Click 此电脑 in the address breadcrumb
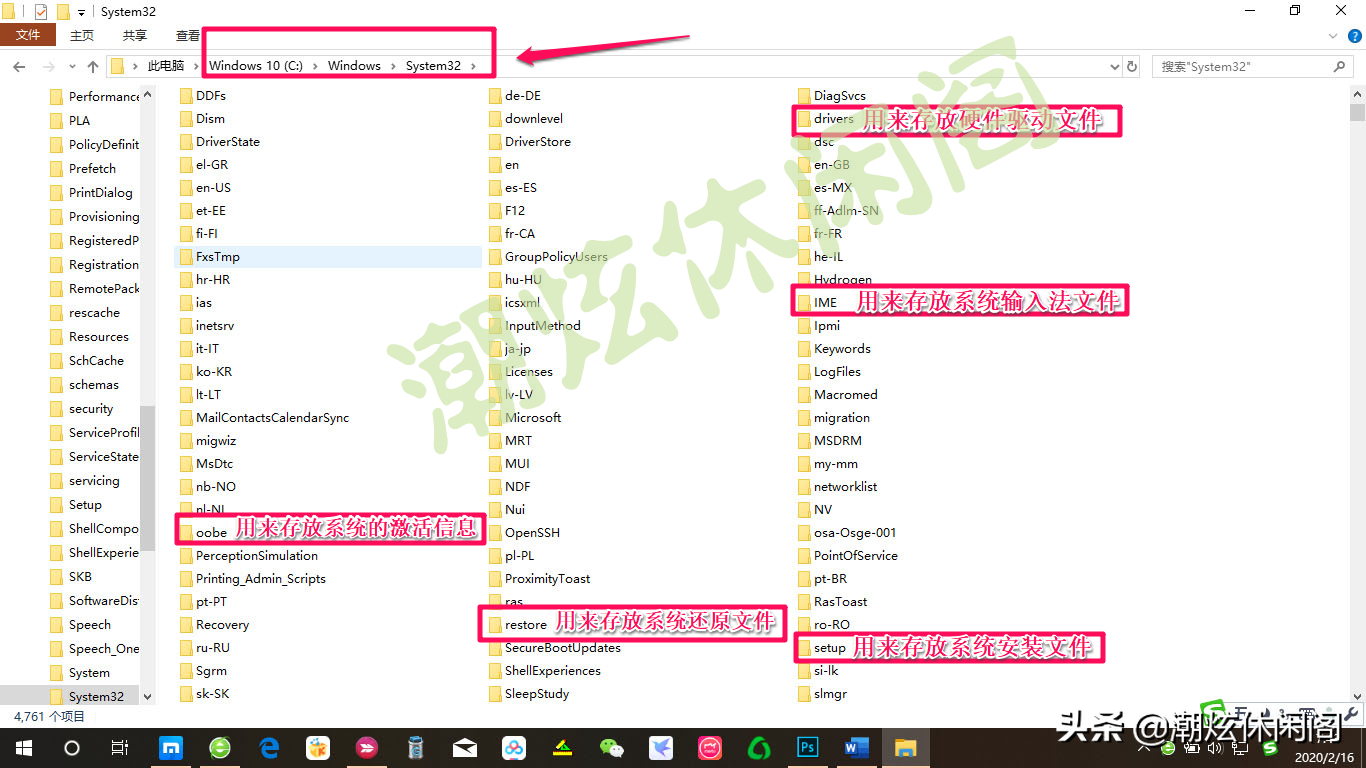The height and width of the screenshot is (768, 1366). coord(166,66)
